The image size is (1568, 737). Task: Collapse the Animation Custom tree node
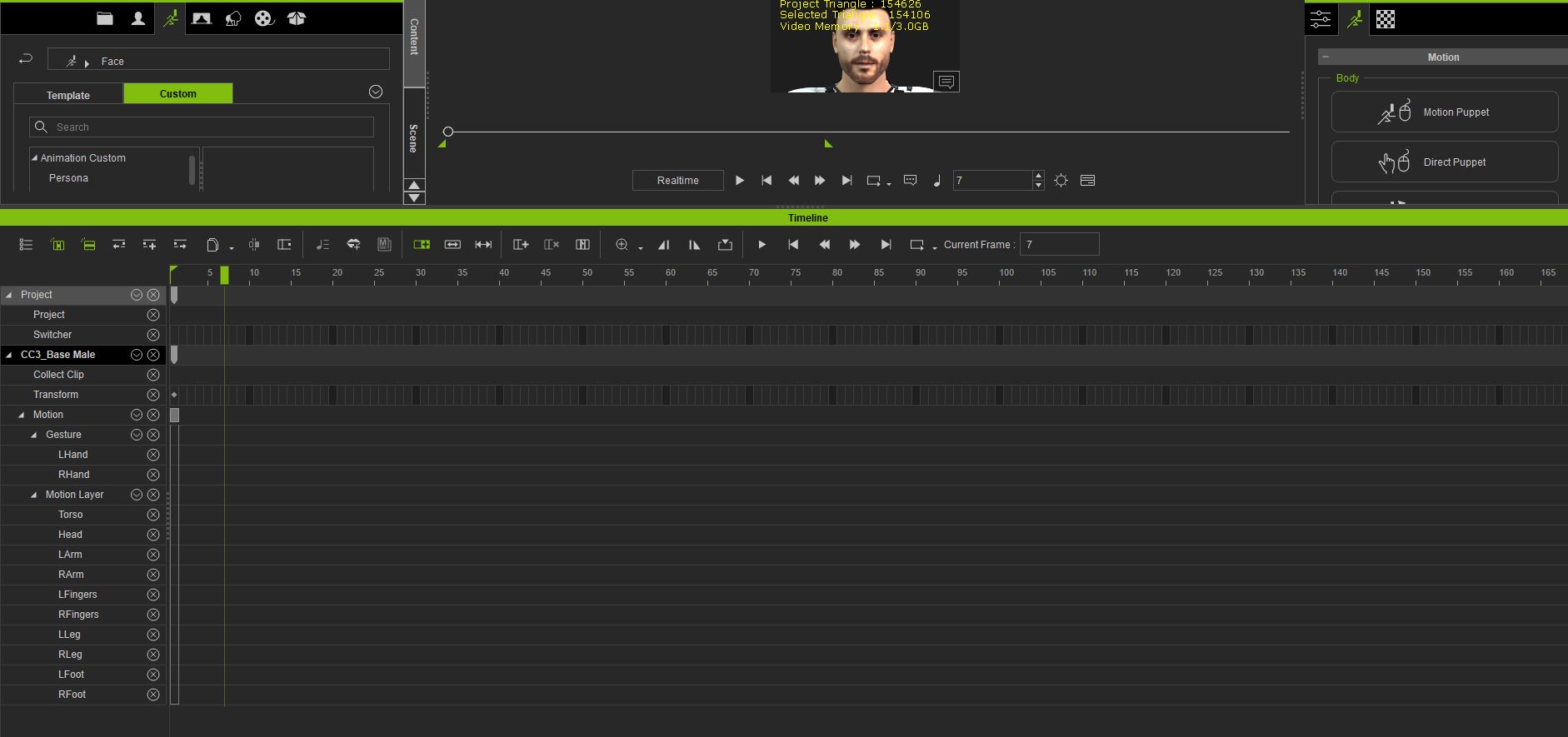35,157
